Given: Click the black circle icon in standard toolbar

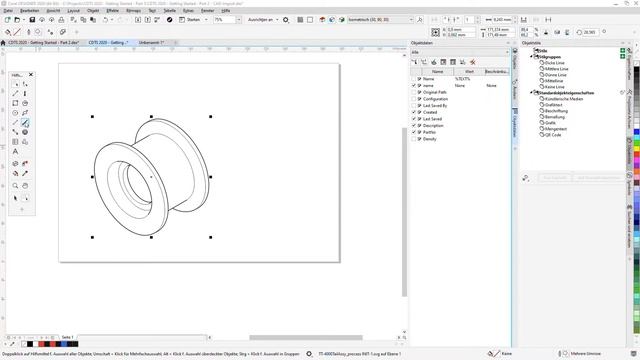Looking at the screenshot, I should [169, 20].
